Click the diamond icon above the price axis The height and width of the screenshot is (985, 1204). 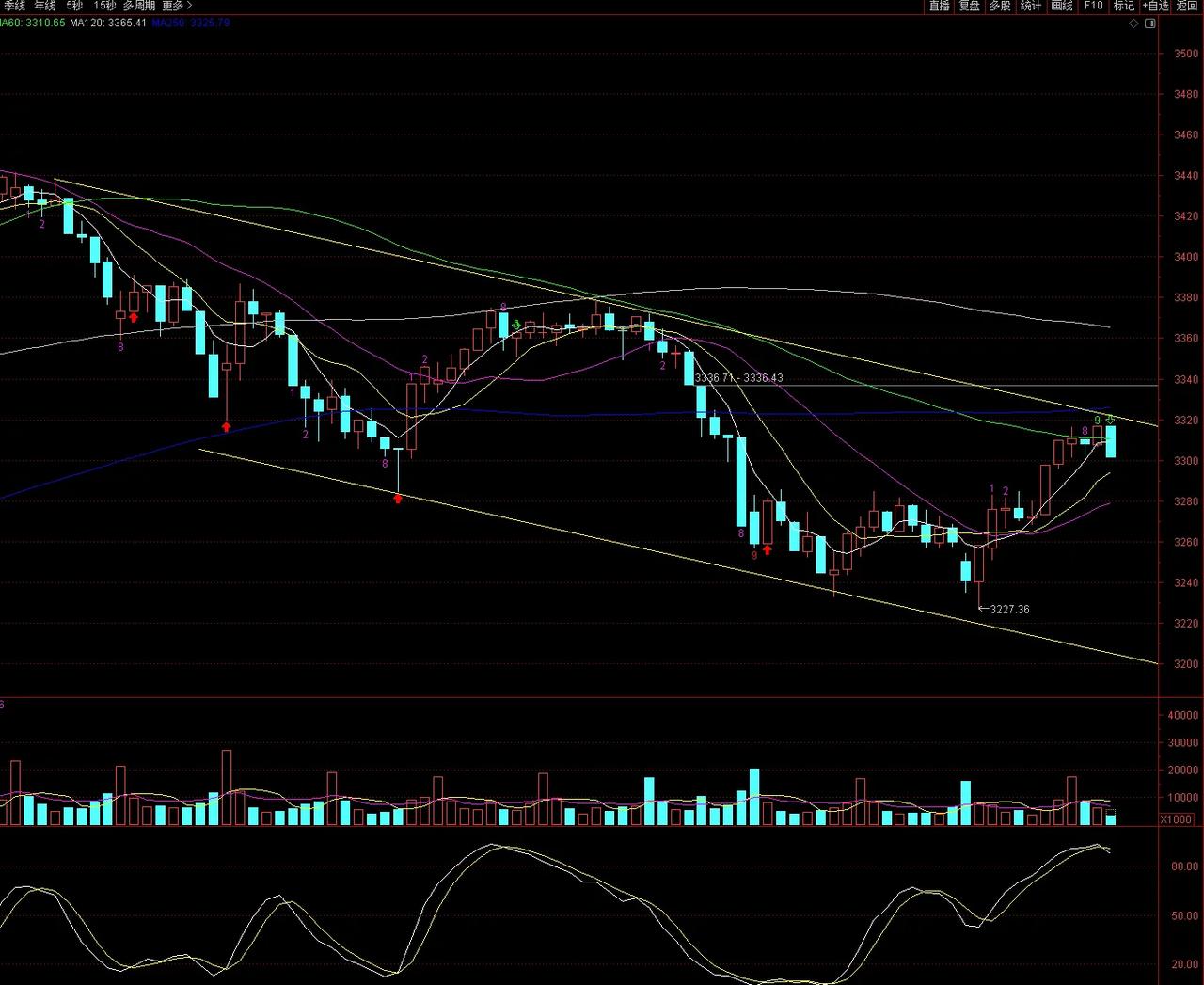[1134, 24]
